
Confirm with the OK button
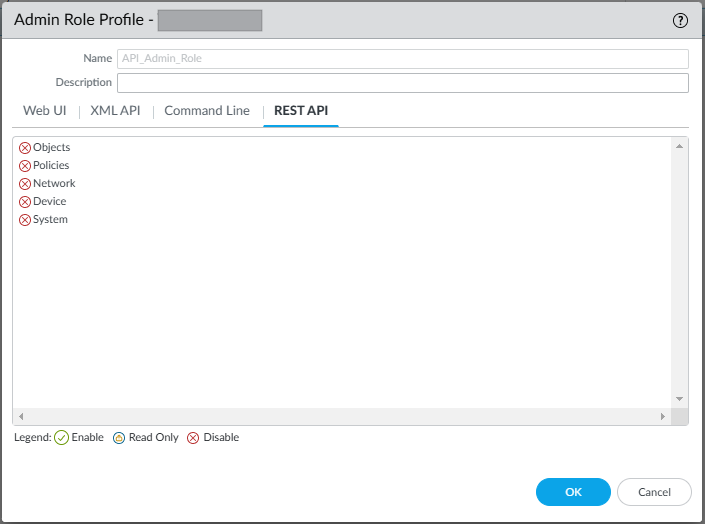coord(573,492)
